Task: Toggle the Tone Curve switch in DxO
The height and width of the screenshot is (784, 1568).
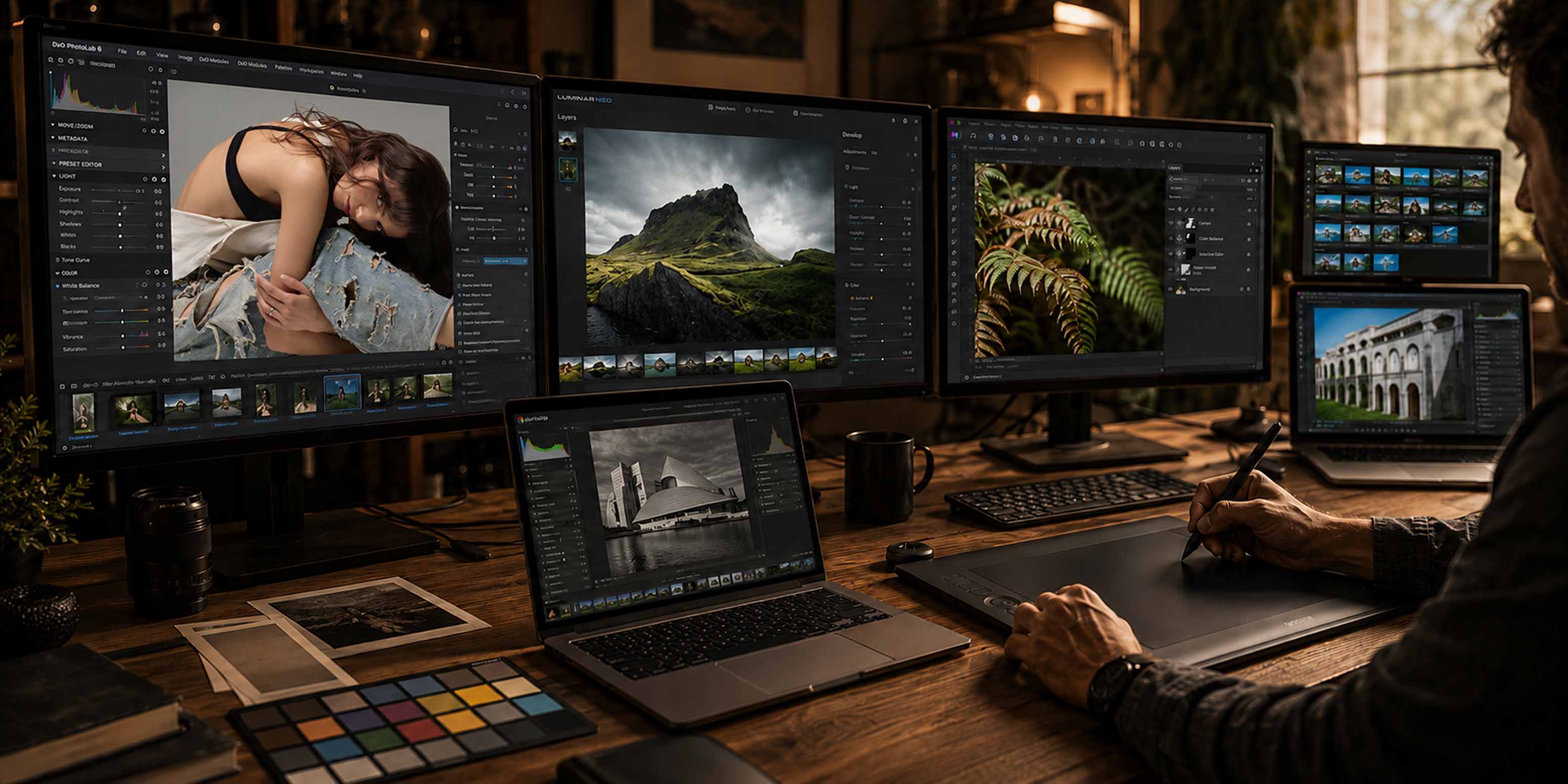Action: (58, 260)
